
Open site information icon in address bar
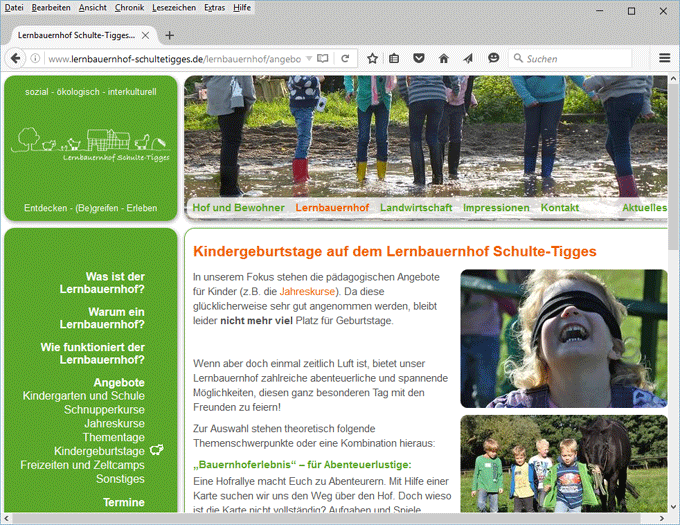[36, 58]
